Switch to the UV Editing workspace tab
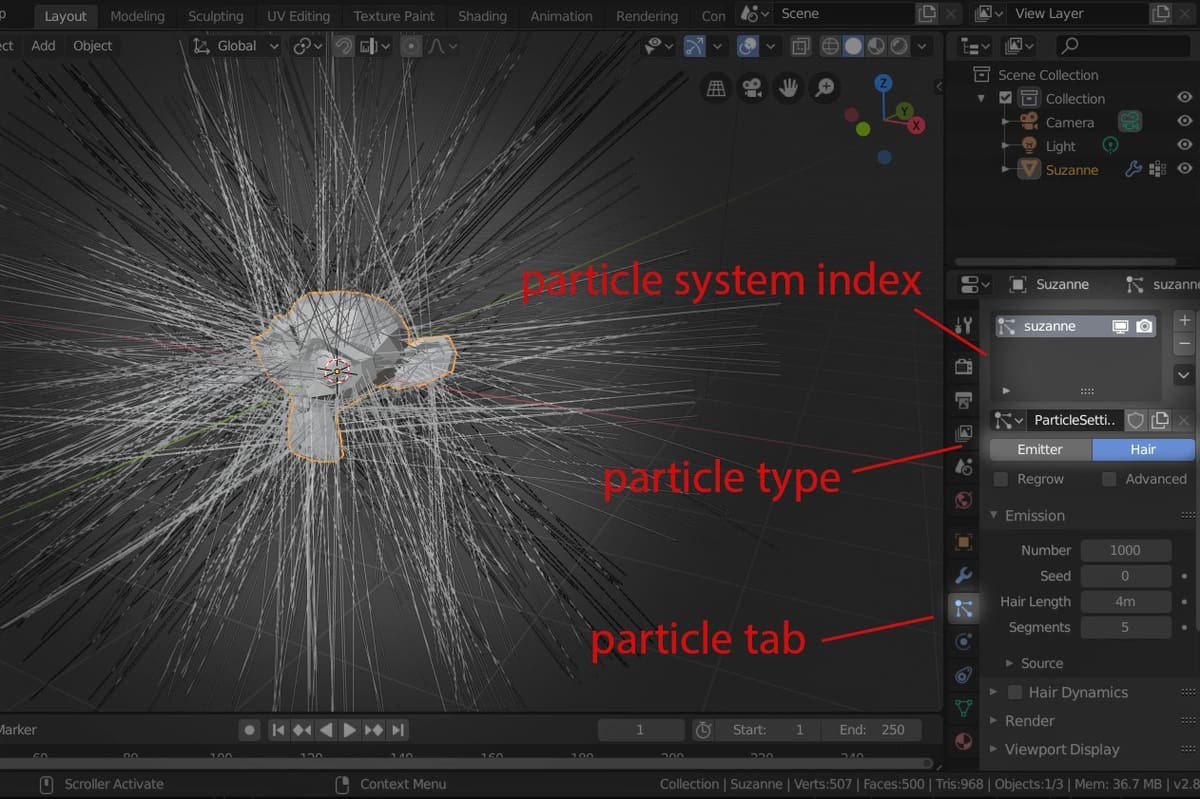Viewport: 1200px width, 799px height. (x=298, y=16)
